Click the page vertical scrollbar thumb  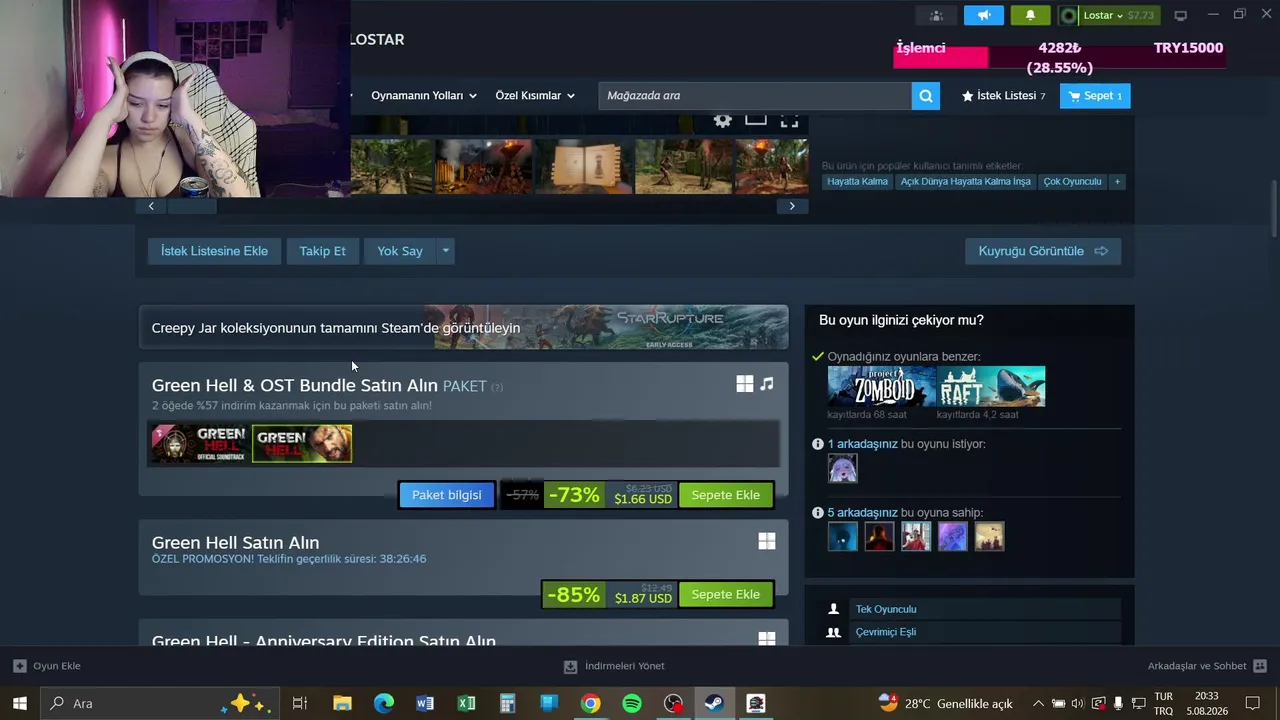pyautogui.click(x=1273, y=208)
